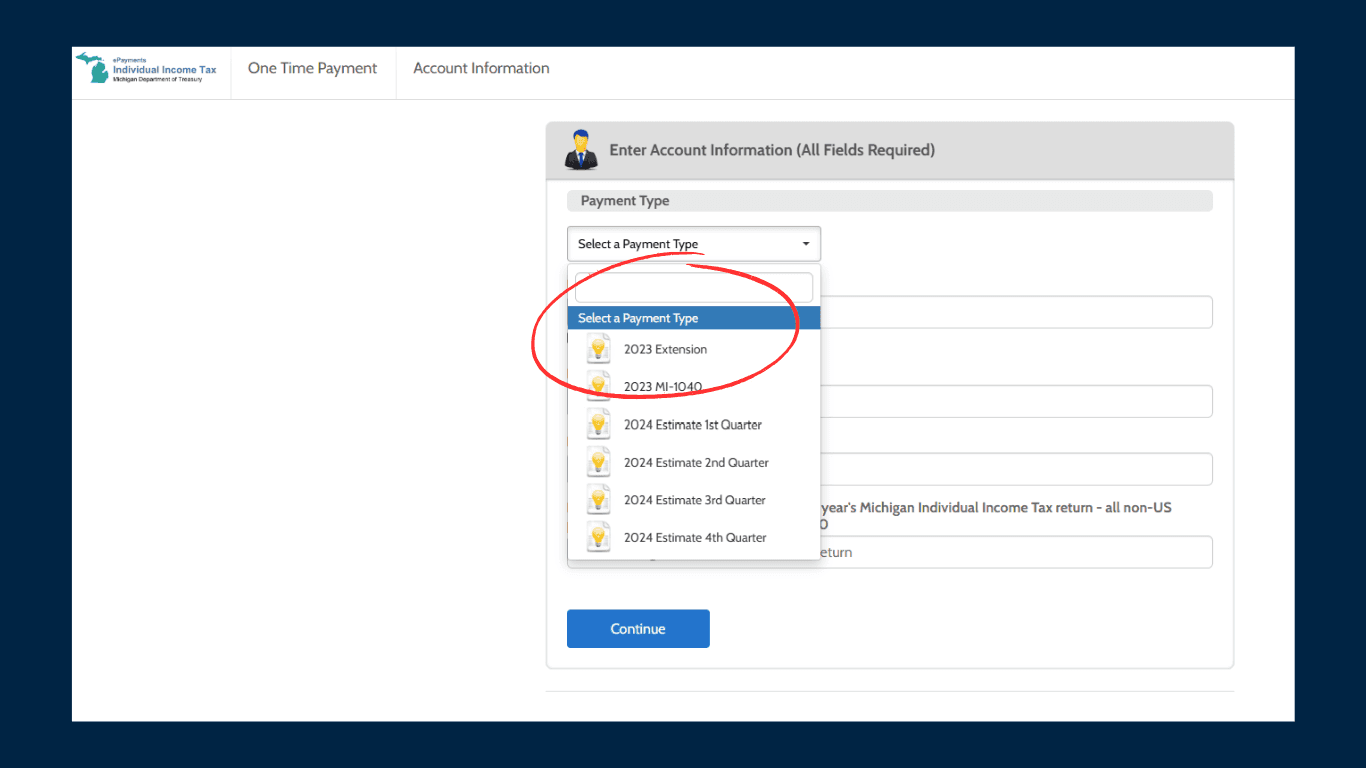
Task: Click the bottom input field ending with 'return'
Action: point(1015,552)
